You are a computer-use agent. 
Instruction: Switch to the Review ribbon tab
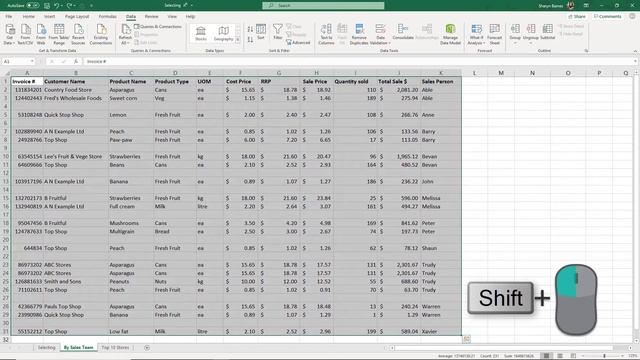coord(151,17)
